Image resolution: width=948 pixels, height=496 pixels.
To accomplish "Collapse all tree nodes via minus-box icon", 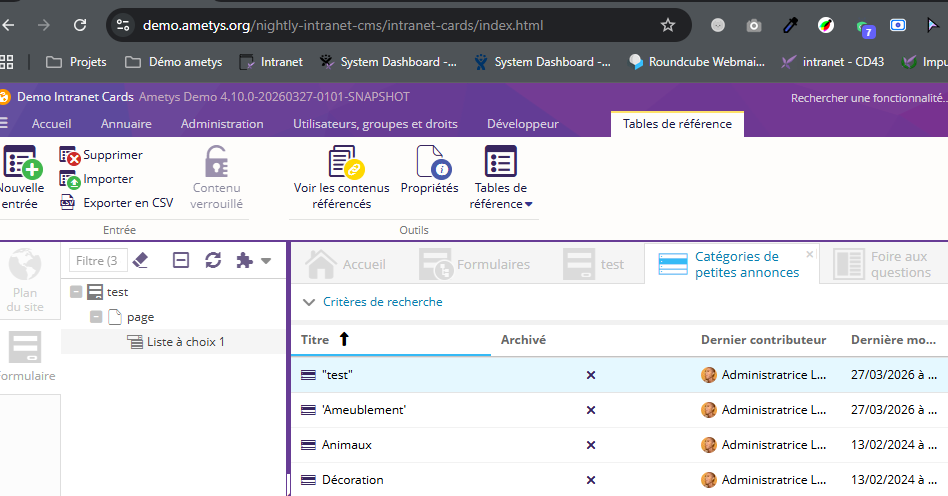I will point(181,260).
